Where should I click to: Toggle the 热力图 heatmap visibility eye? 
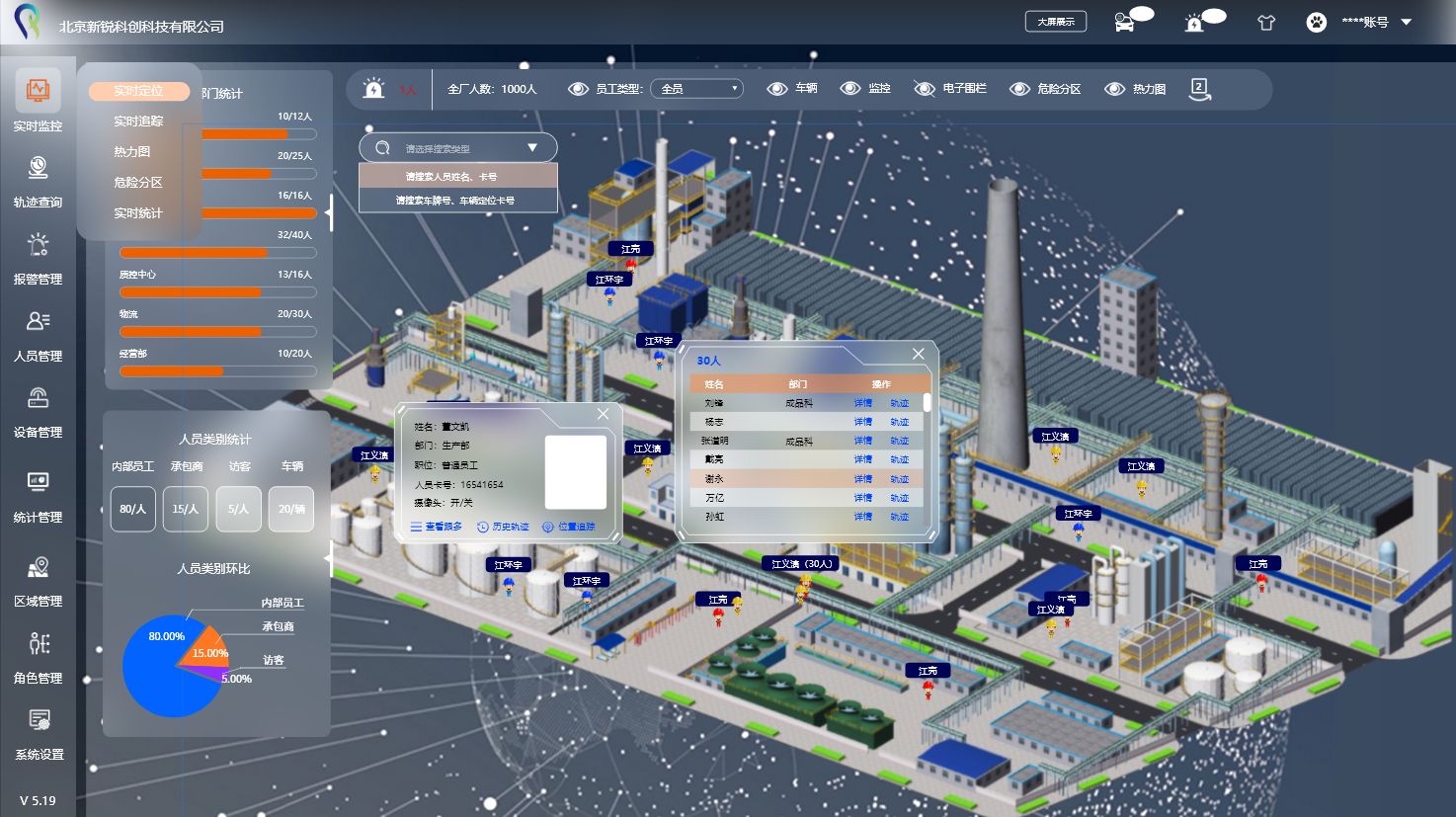pos(1114,89)
